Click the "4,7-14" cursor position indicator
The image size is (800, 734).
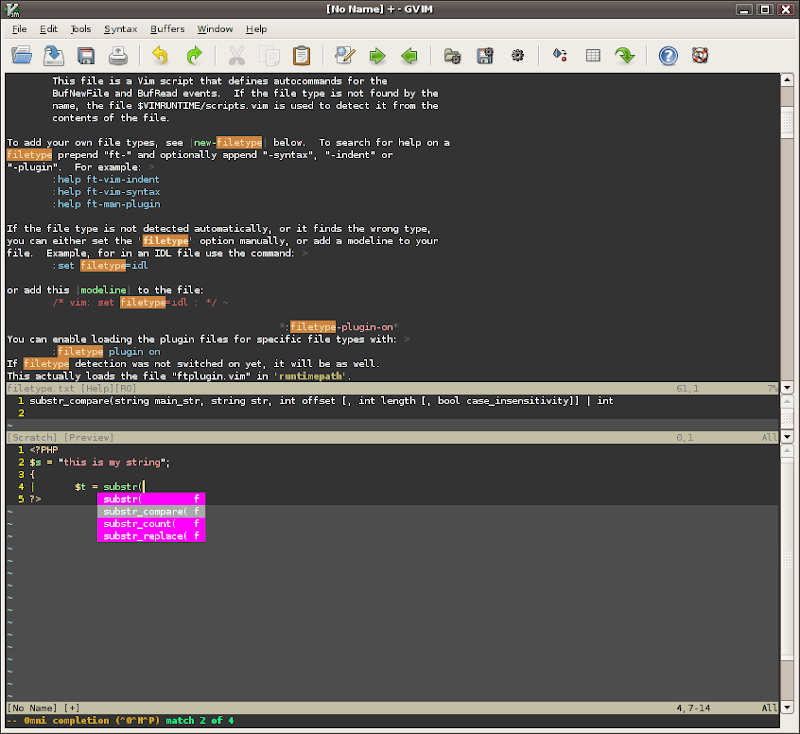pyautogui.click(x=693, y=707)
